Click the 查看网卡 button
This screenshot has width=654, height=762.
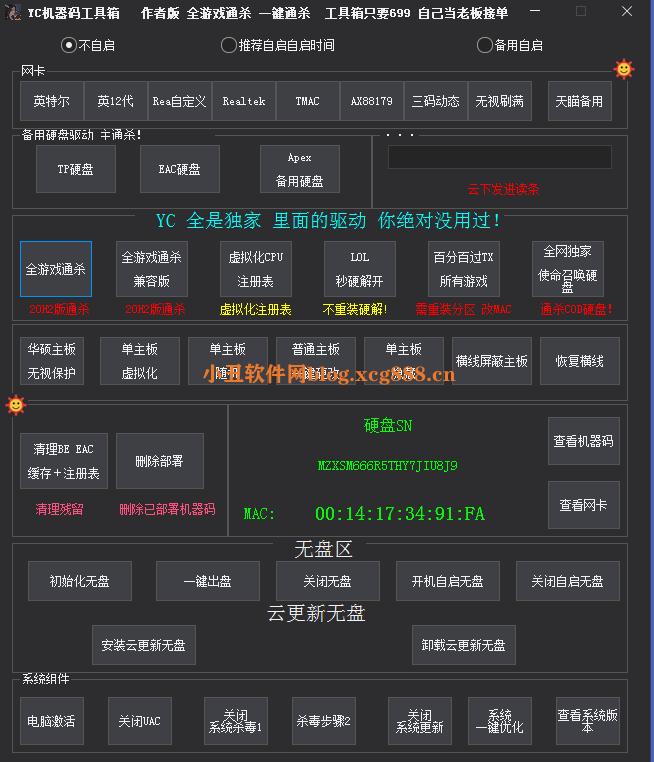584,505
